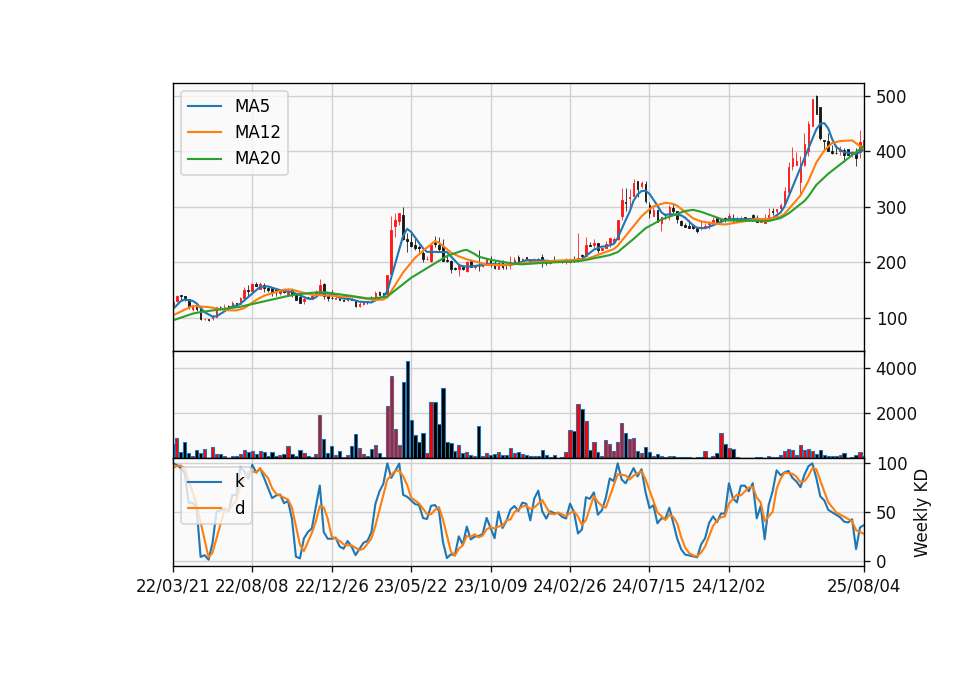
Task: Click the 100 price axis tick label
Action: coord(891,318)
